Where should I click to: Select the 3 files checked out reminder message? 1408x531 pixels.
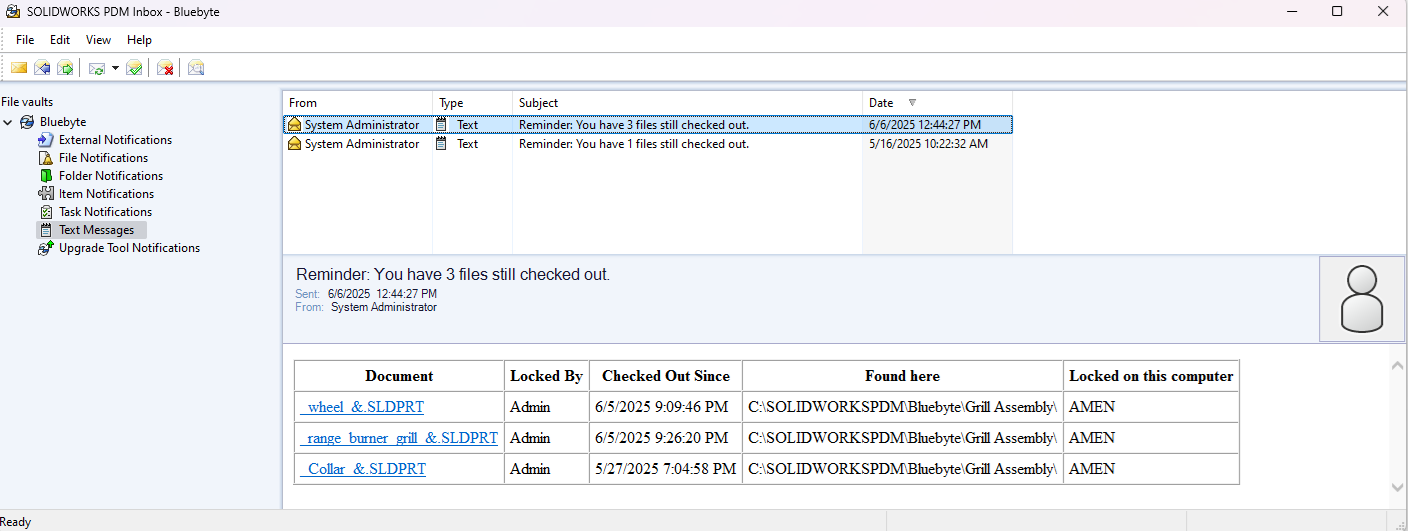(648, 125)
